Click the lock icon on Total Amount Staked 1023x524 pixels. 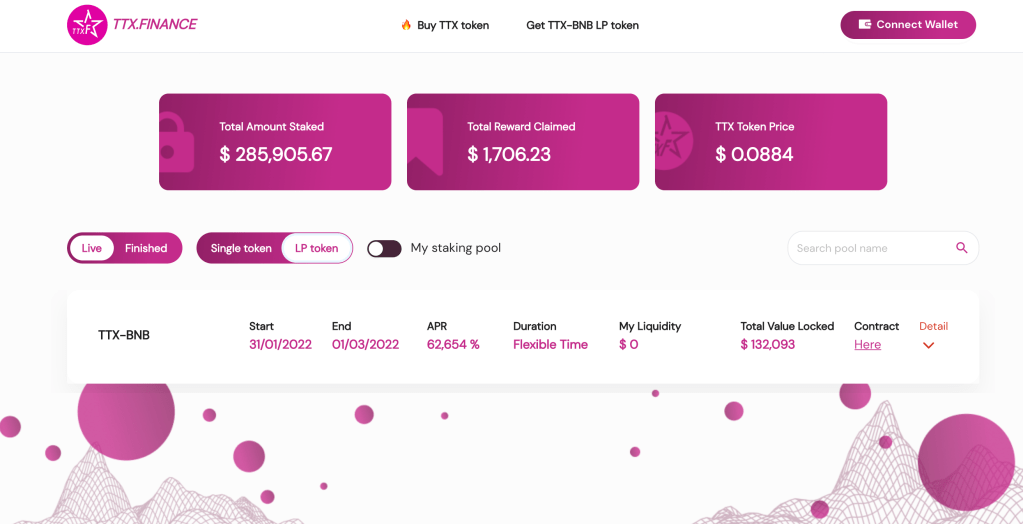click(177, 142)
